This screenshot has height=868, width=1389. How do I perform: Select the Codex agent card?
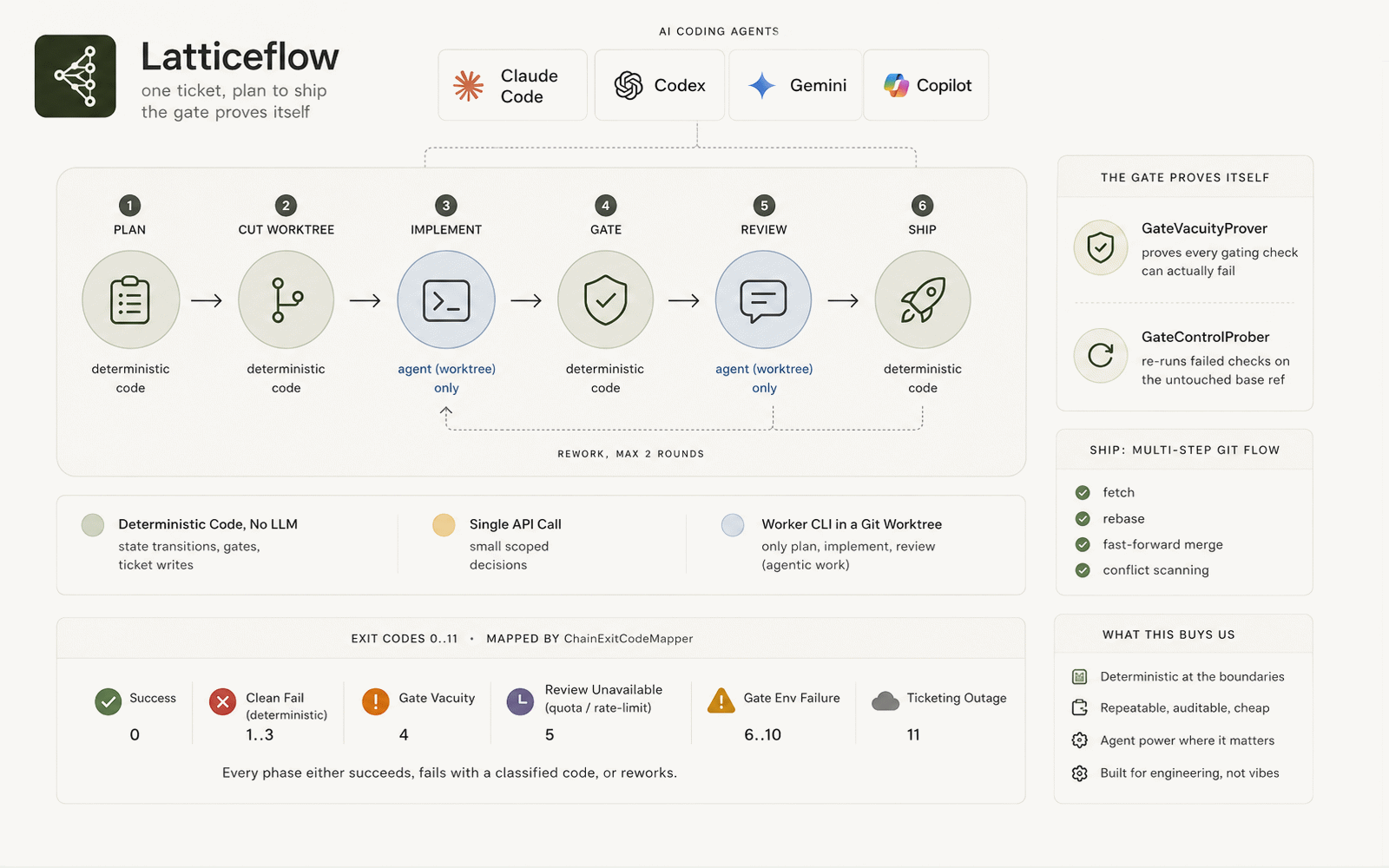659,85
